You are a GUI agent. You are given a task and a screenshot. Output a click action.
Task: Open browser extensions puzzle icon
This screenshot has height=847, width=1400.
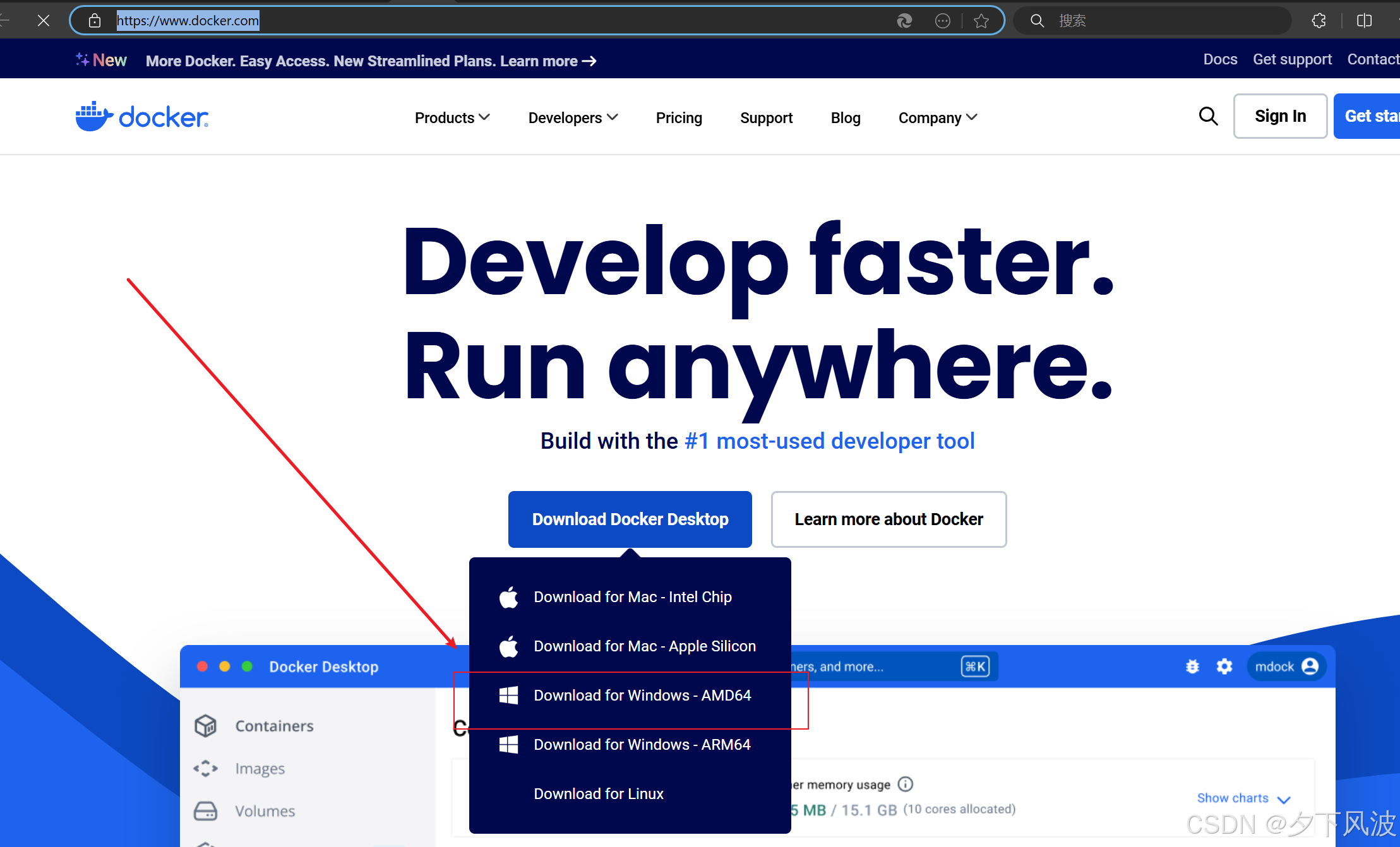point(1319,21)
